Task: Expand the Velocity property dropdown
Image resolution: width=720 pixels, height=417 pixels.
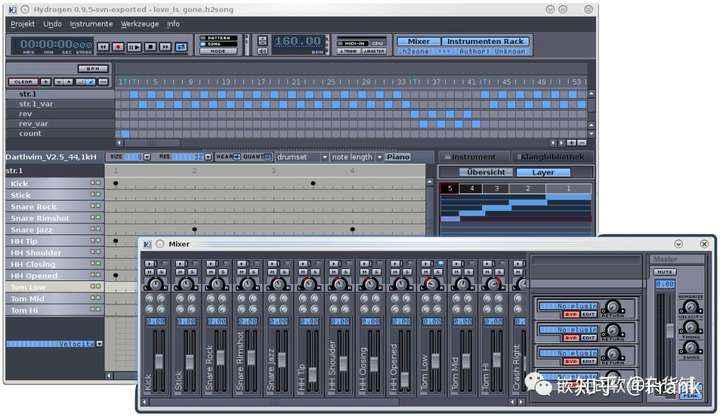Action: pos(98,343)
